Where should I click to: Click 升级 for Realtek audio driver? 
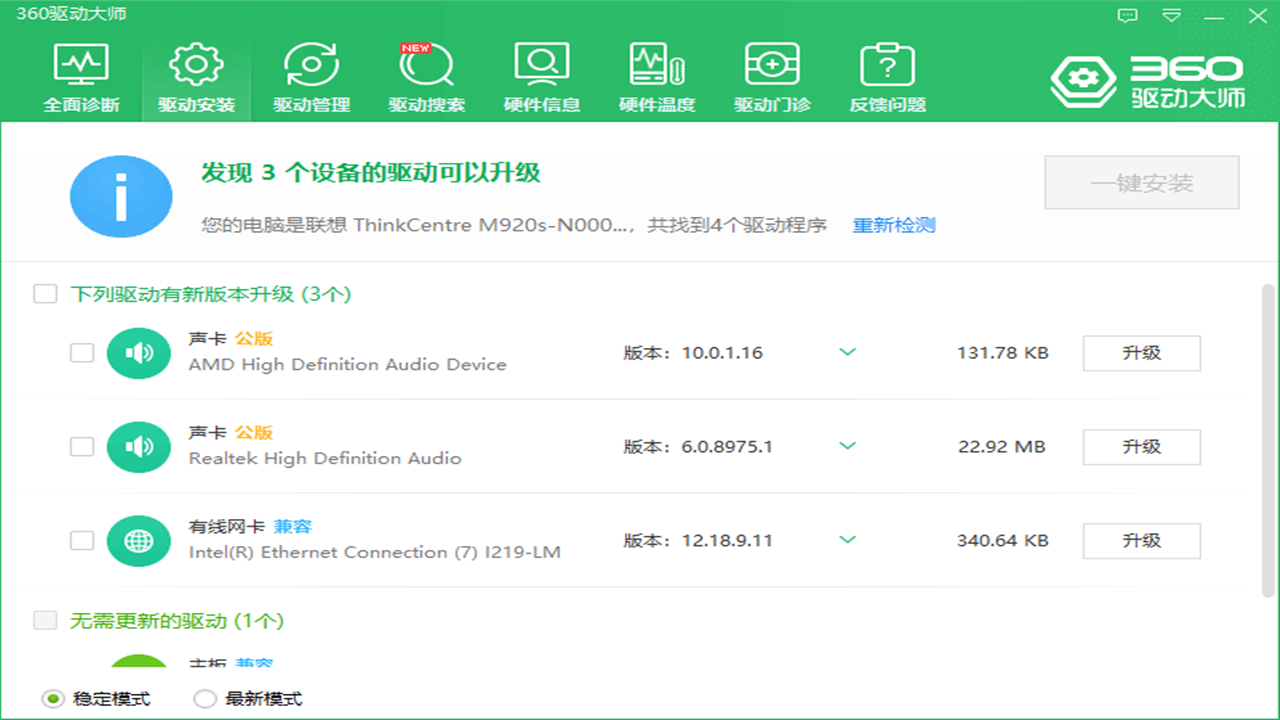coord(1142,447)
